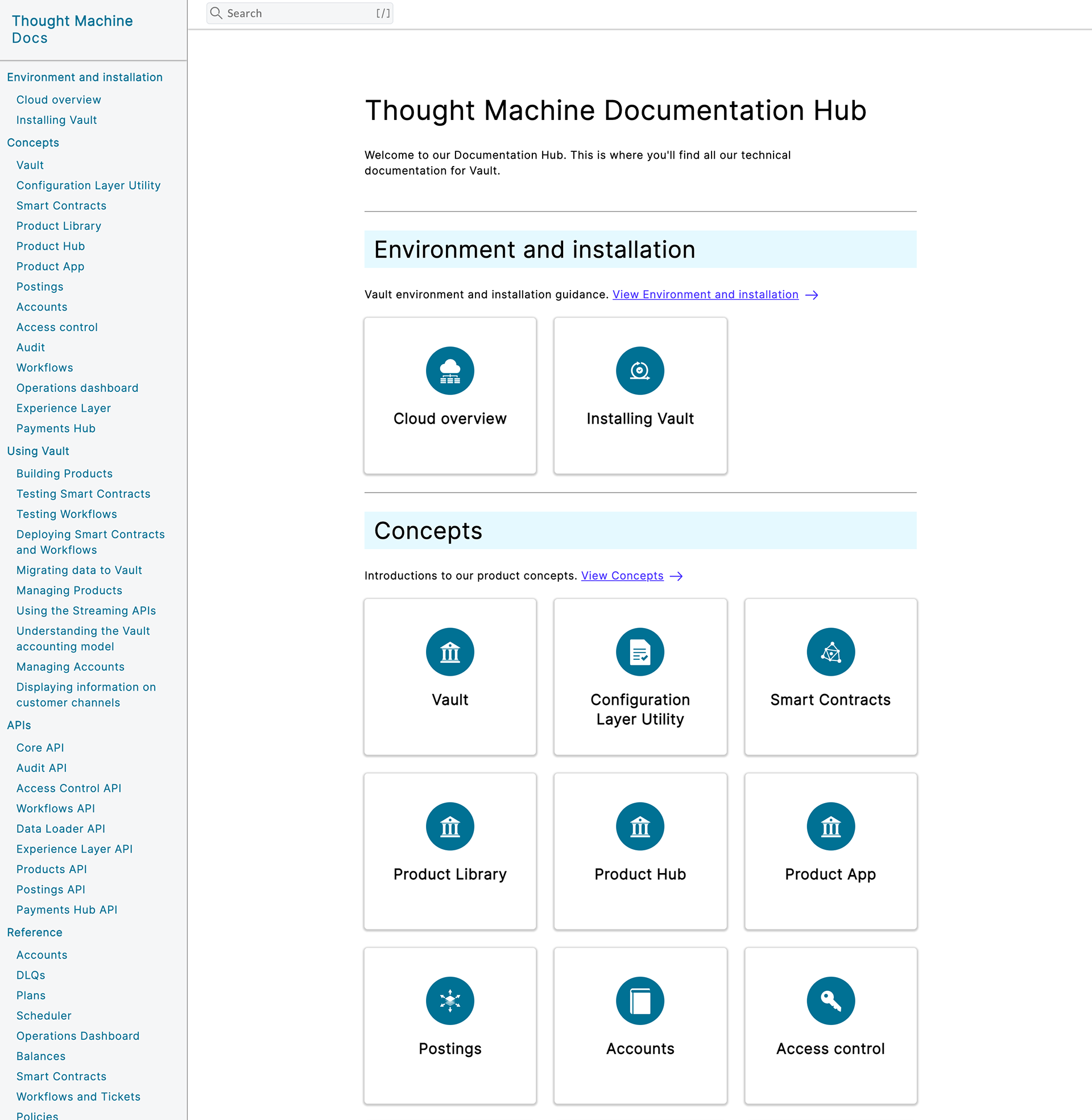Click the Smart Contracts network icon

pos(830,652)
